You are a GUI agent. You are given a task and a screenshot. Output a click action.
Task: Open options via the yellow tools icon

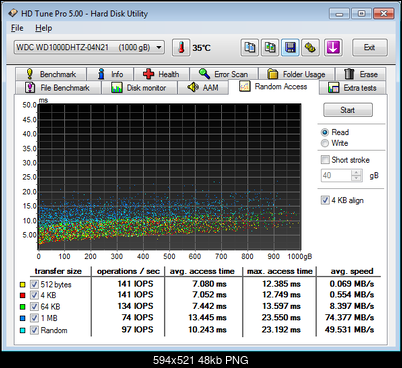click(310, 48)
